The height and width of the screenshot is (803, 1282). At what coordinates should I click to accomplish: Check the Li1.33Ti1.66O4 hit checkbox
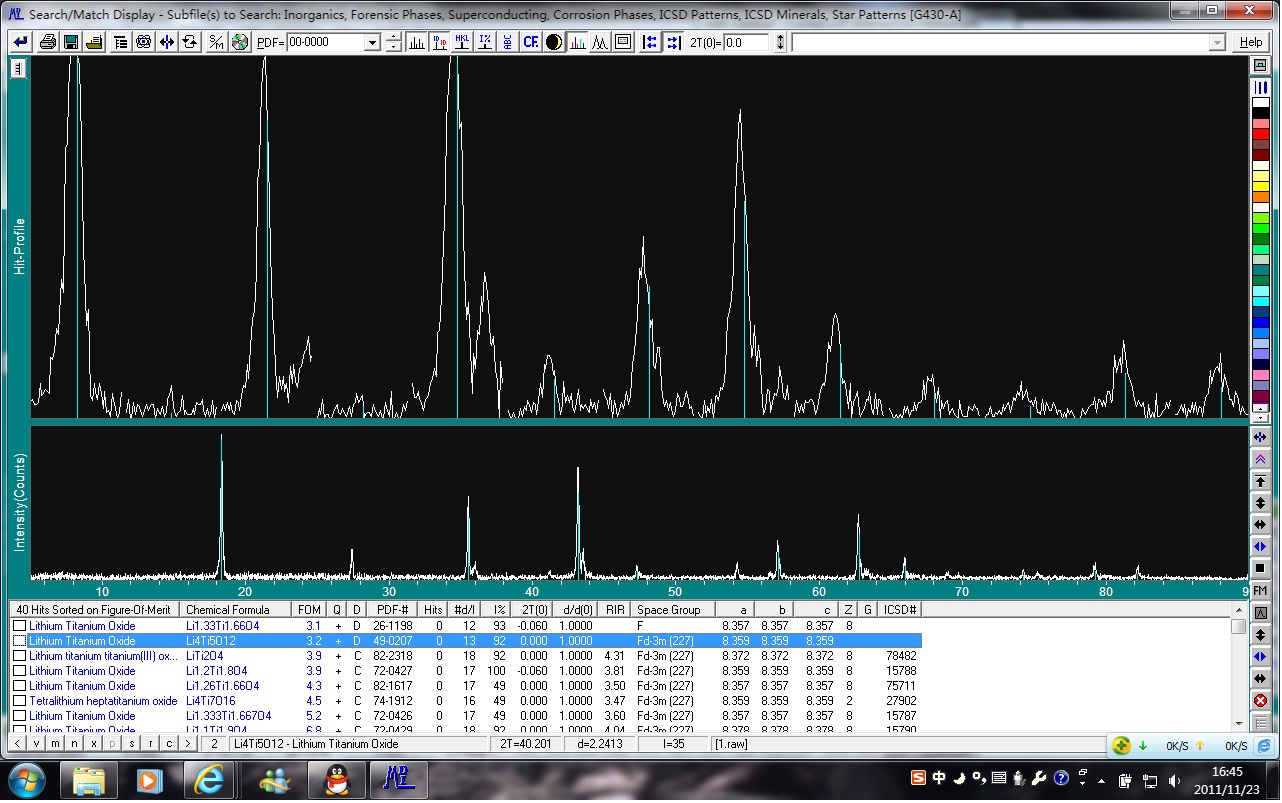[19, 626]
